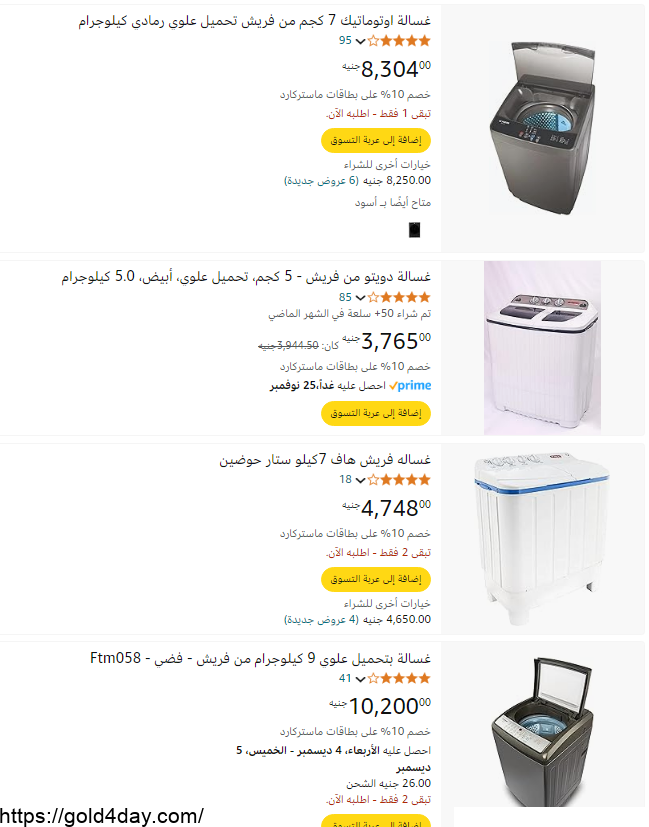Open white Duetto twin tub washer image
The height and width of the screenshot is (827, 649).
(x=543, y=348)
